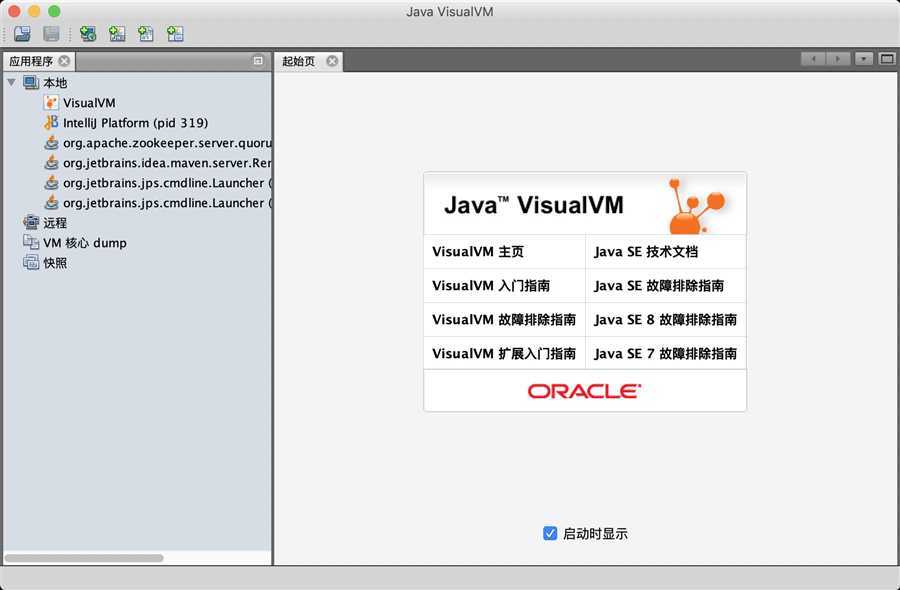Click the 本地 computer icon
Viewport: 900px width, 590px height.
[30, 82]
